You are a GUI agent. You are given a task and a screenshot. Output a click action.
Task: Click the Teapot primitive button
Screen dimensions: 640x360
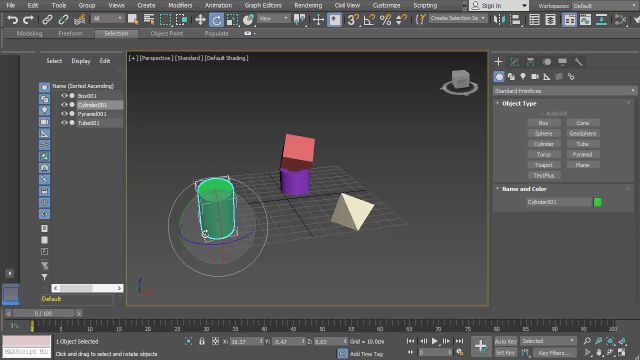coord(543,165)
